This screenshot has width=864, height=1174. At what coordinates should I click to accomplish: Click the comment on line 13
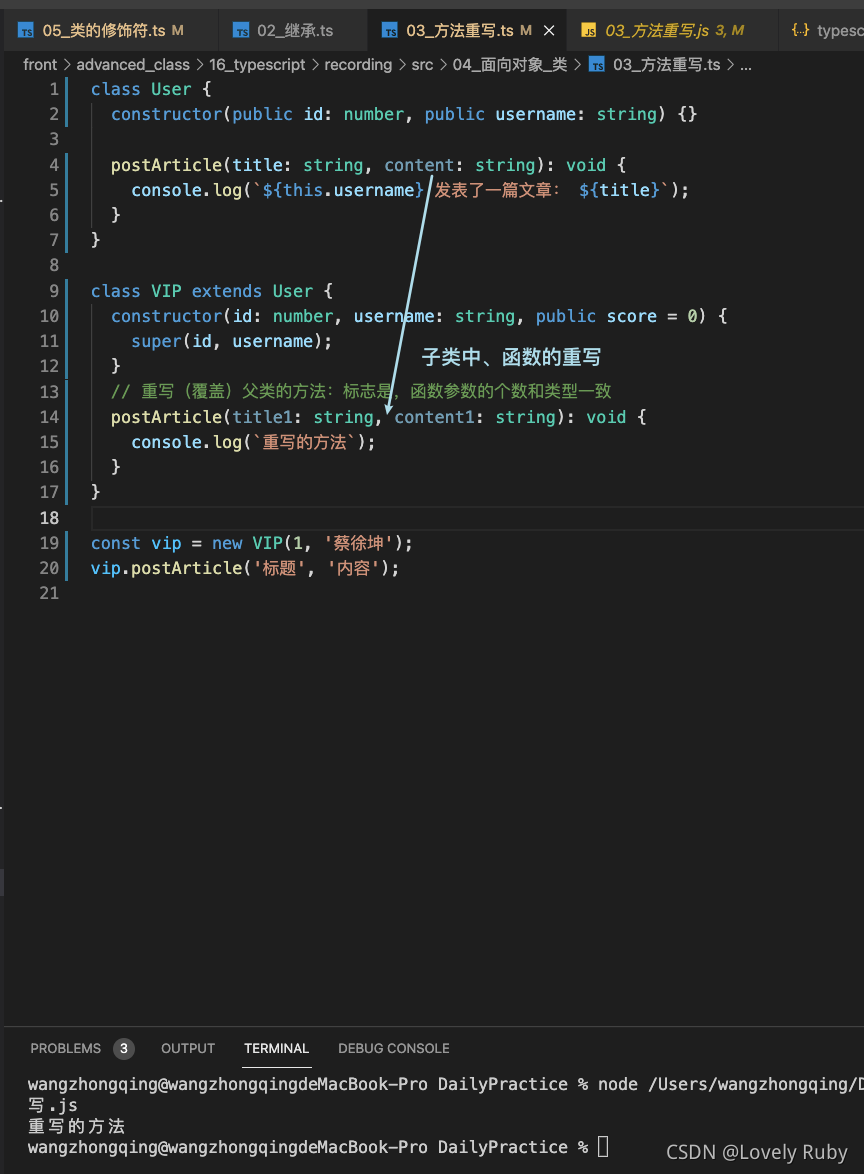[361, 392]
